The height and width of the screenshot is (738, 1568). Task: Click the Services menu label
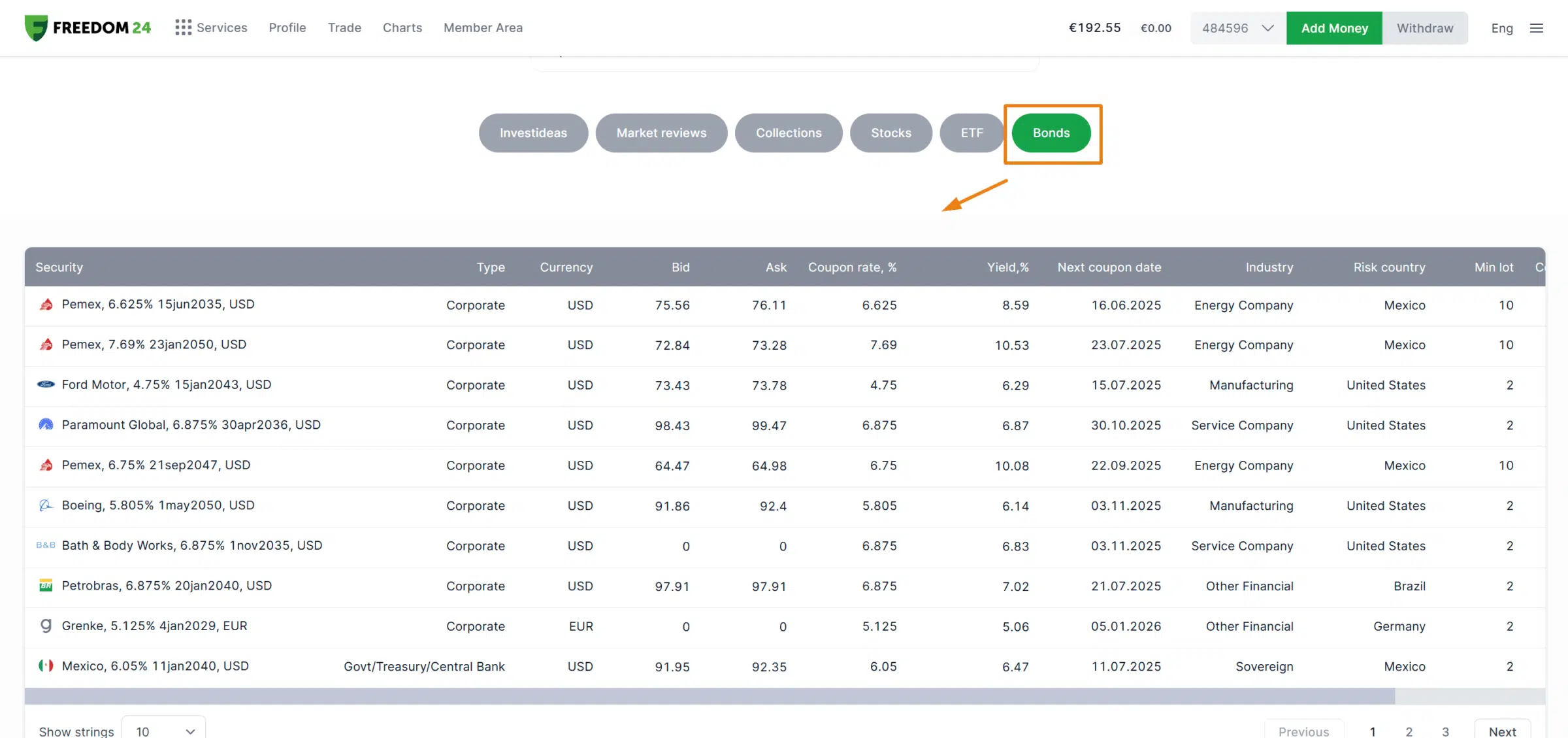[x=221, y=27]
